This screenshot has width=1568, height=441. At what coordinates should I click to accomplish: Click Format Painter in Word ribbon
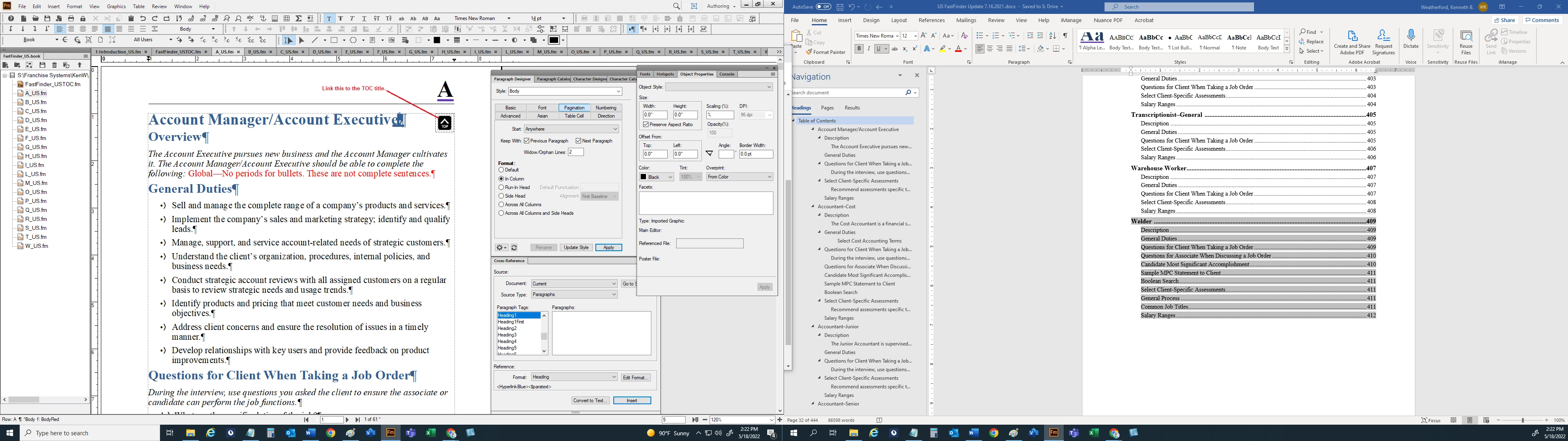point(825,52)
